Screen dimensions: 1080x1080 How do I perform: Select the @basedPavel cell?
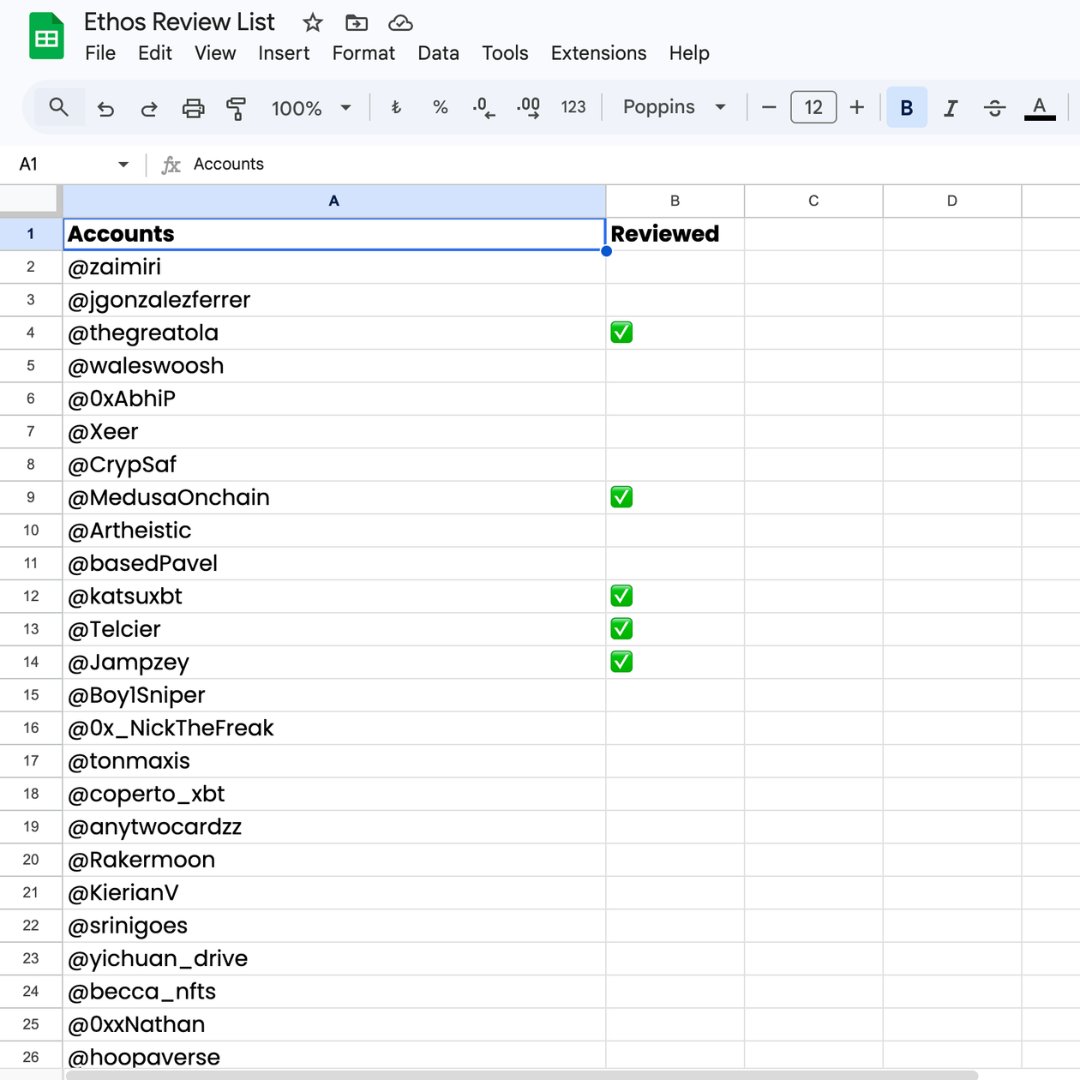tap(334, 563)
